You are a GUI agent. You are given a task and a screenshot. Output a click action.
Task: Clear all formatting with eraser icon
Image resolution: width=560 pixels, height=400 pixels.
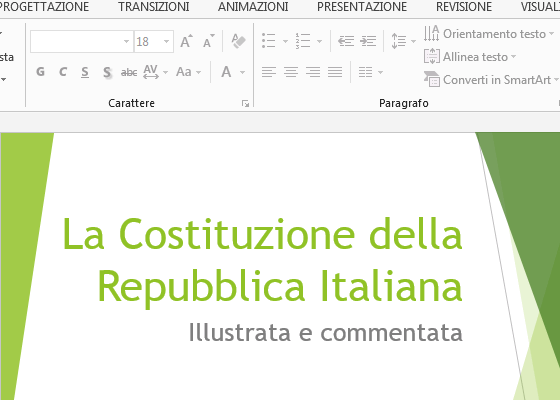pyautogui.click(x=238, y=41)
